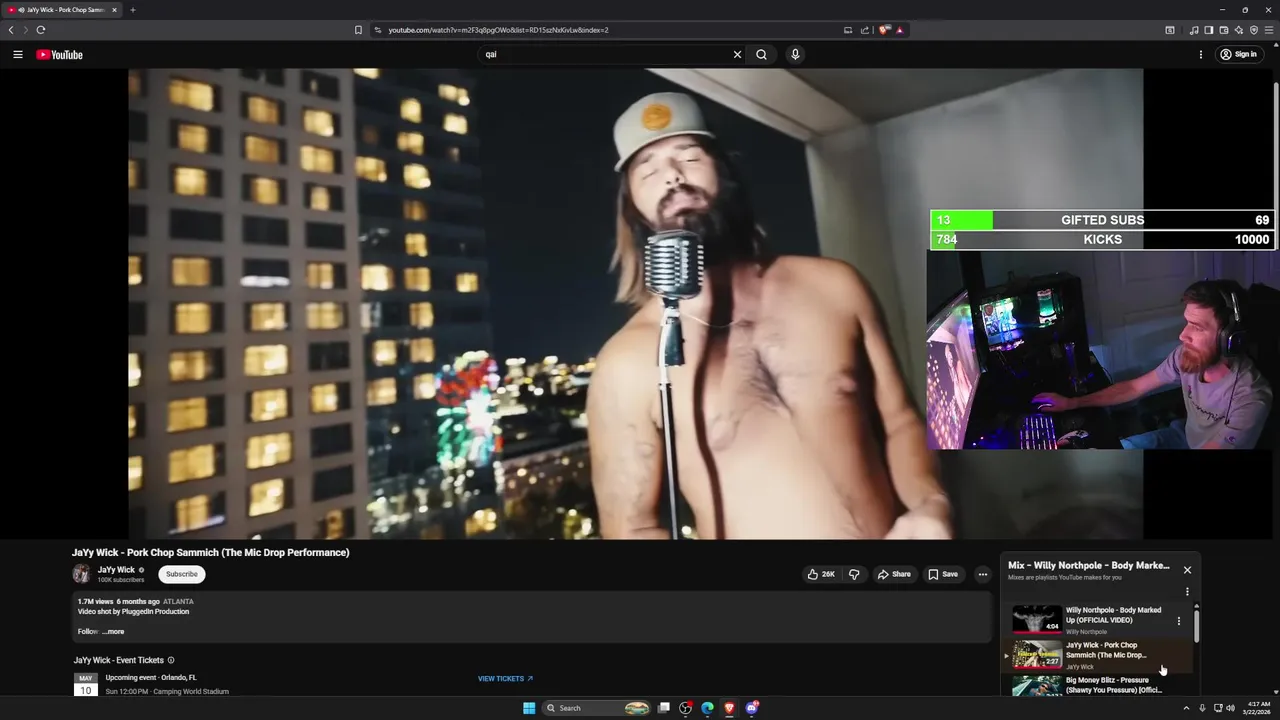Open JaYy Wick channel name link
The image size is (1280, 720).
click(116, 570)
